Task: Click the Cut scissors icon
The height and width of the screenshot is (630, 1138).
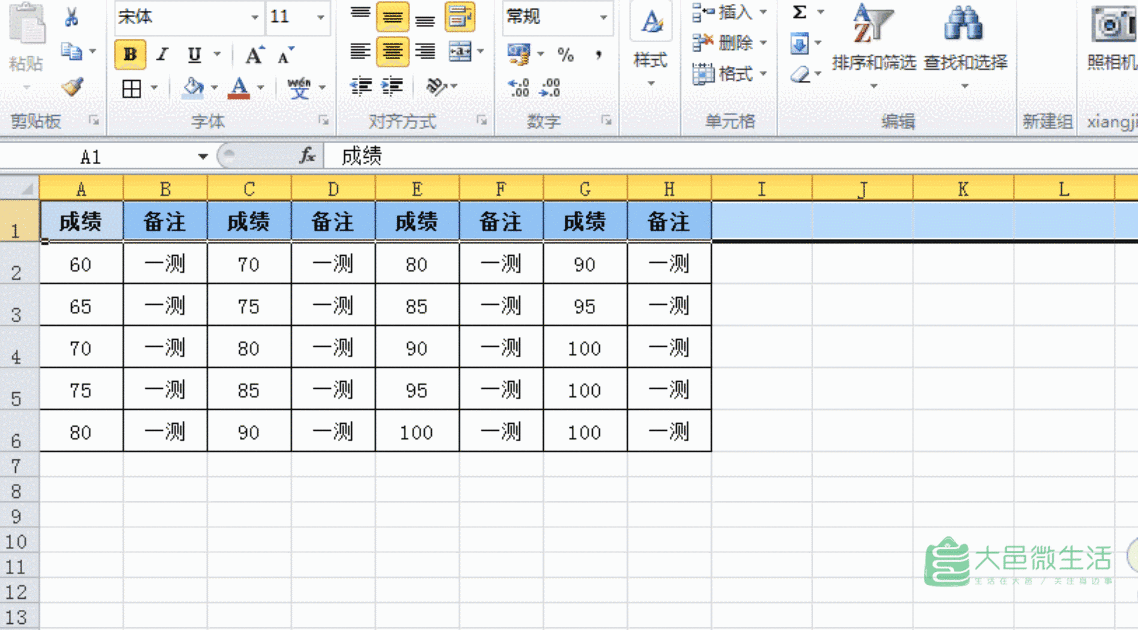Action: tap(71, 18)
